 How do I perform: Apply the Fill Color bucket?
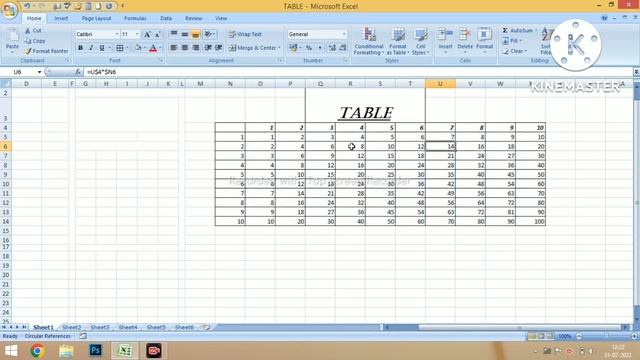138,48
